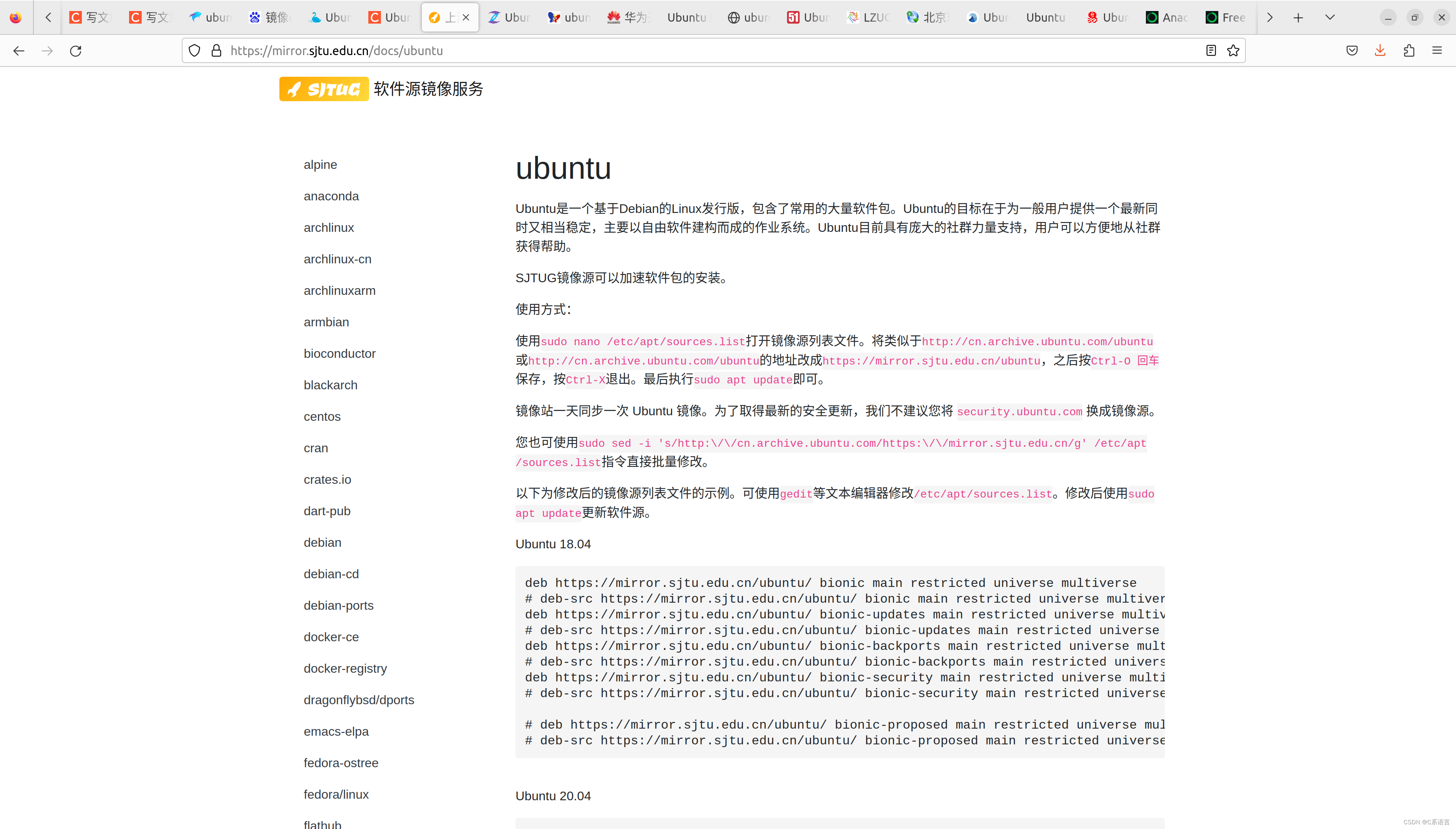Viewport: 1456px width, 829px height.
Task: Open a new tab with plus button
Action: click(1298, 18)
